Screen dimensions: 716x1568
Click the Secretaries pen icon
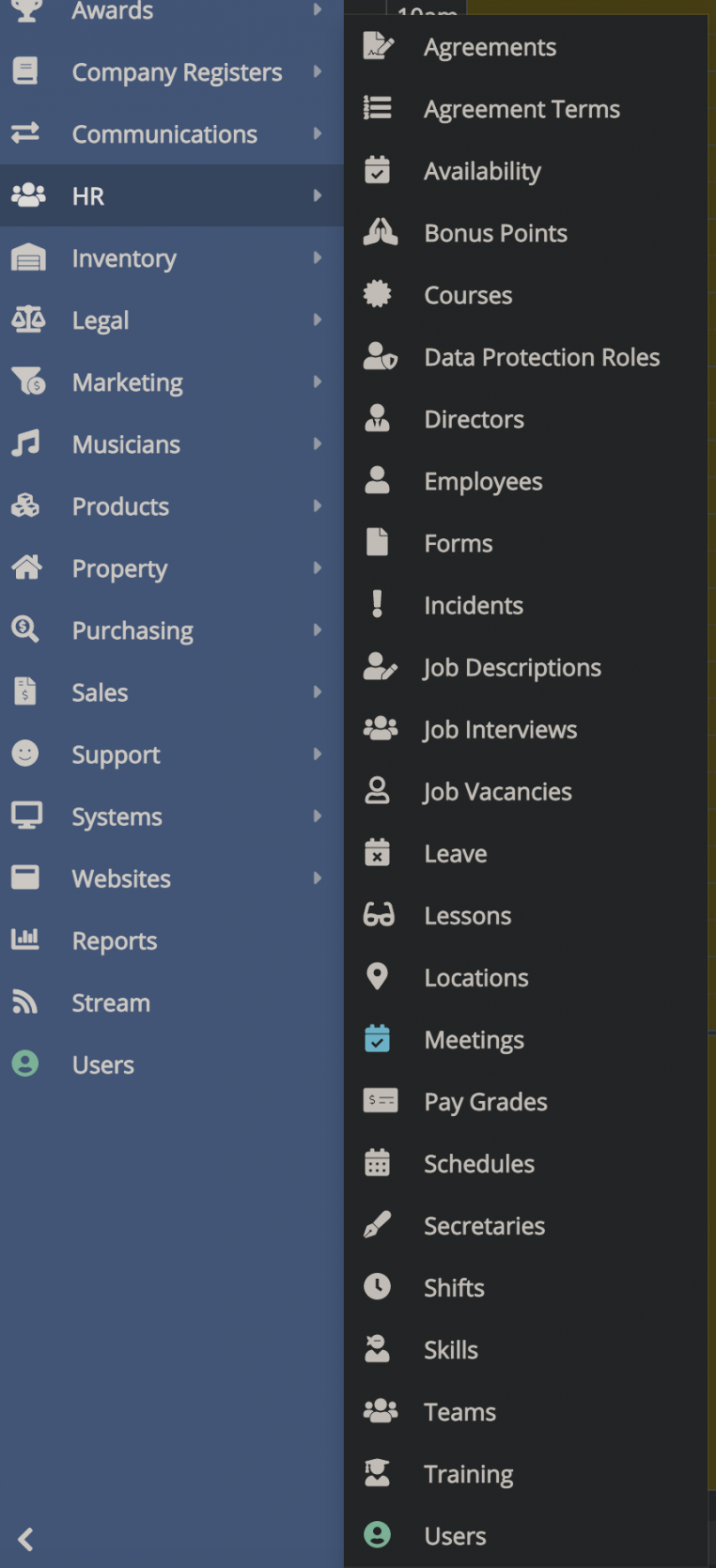point(377,1225)
